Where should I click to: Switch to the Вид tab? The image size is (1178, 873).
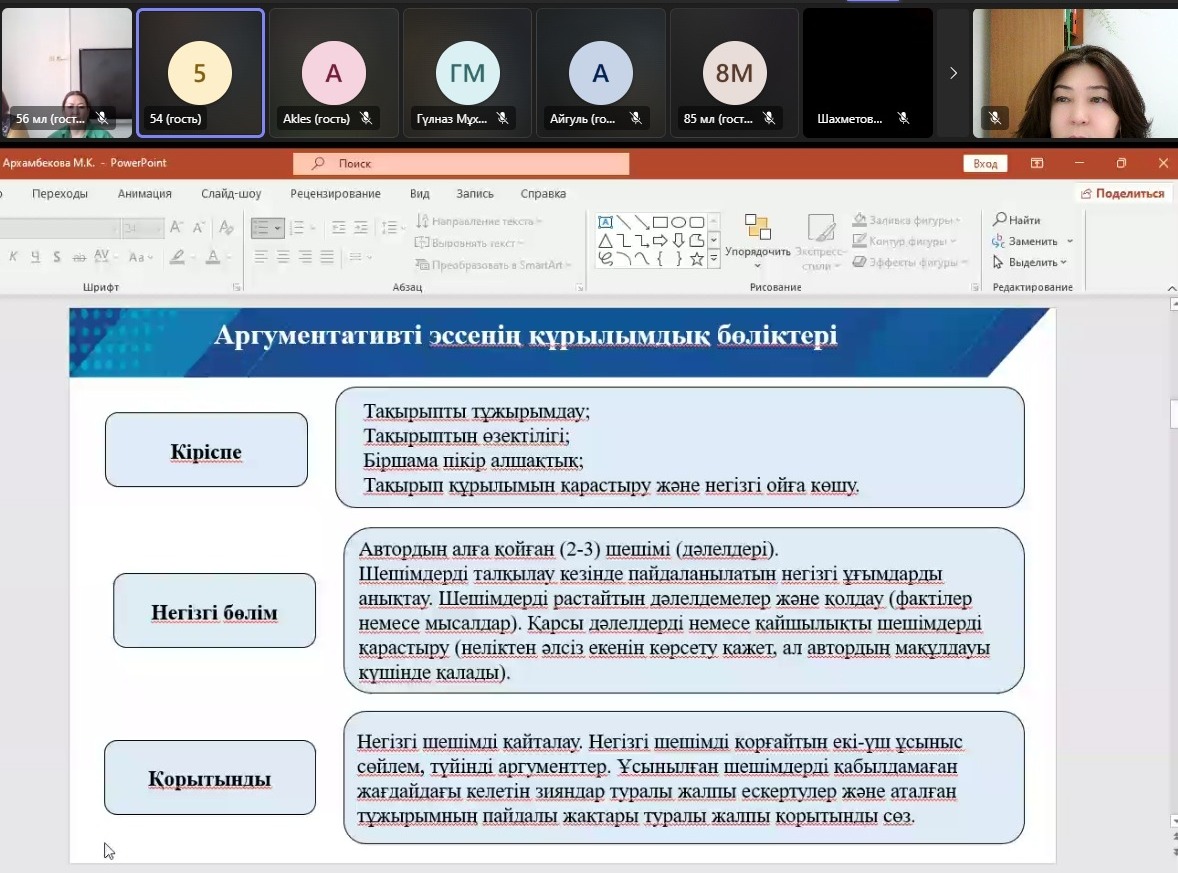(419, 194)
